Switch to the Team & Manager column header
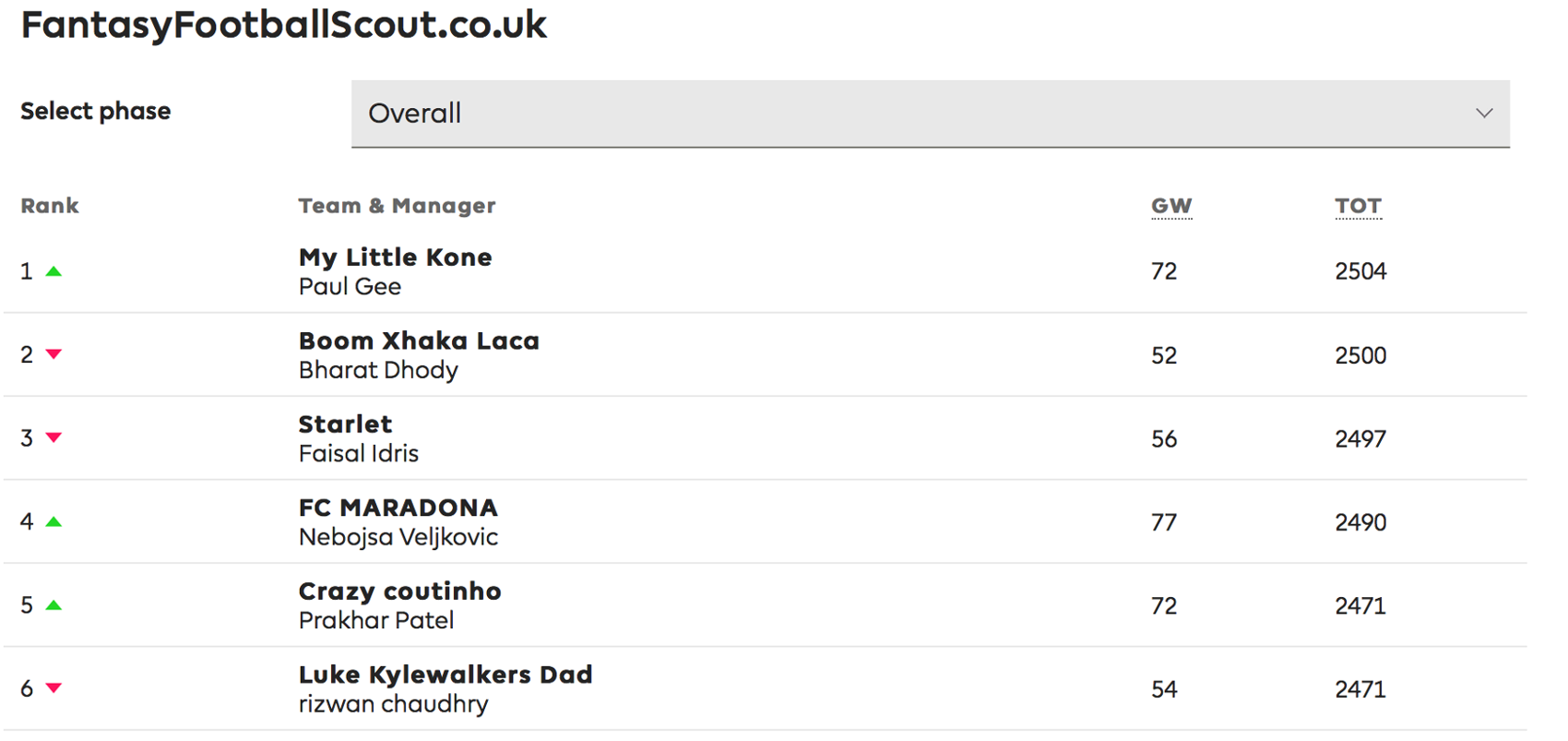The height and width of the screenshot is (741, 1568). (x=397, y=205)
